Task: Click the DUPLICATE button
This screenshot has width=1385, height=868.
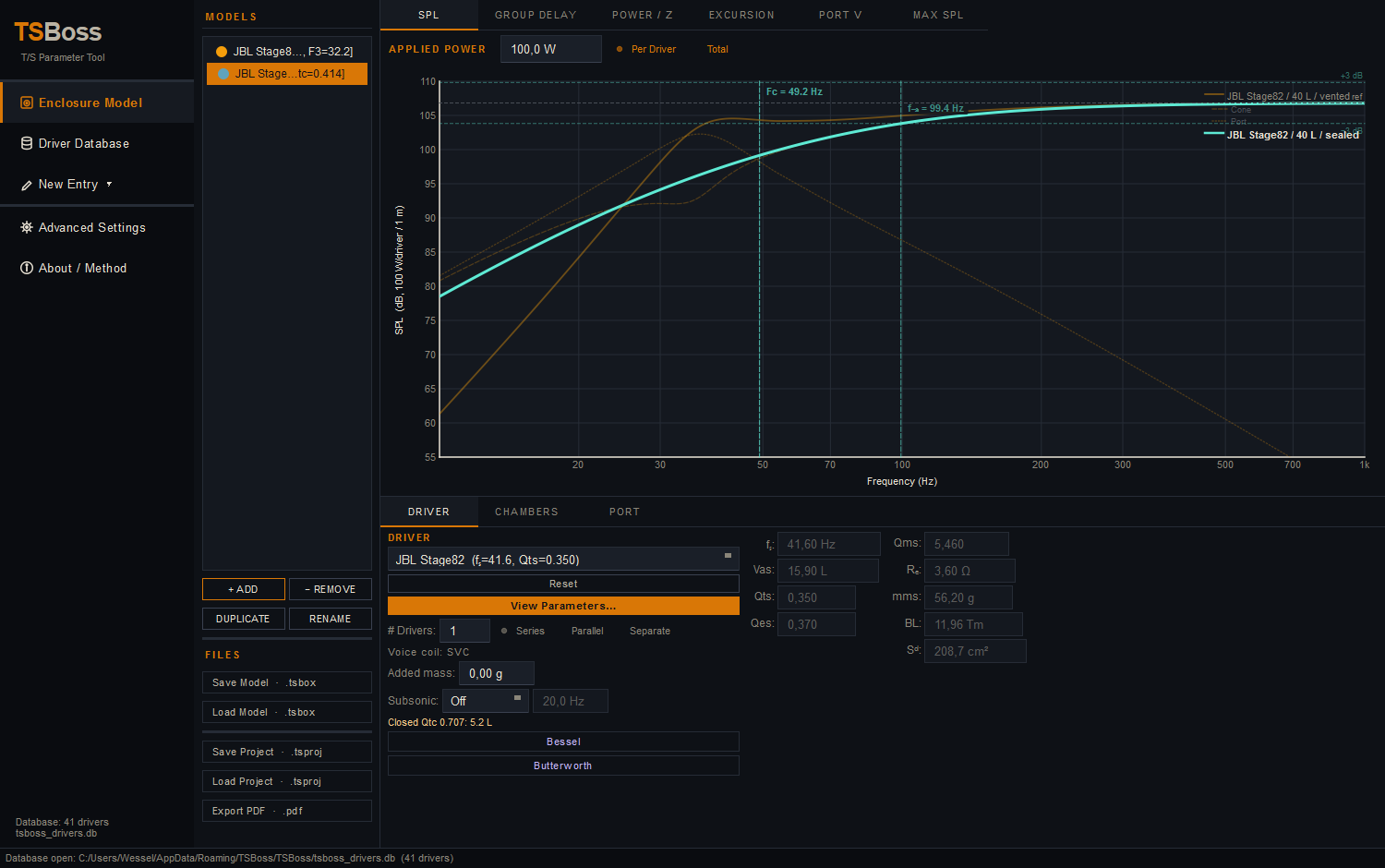Action: coord(244,619)
